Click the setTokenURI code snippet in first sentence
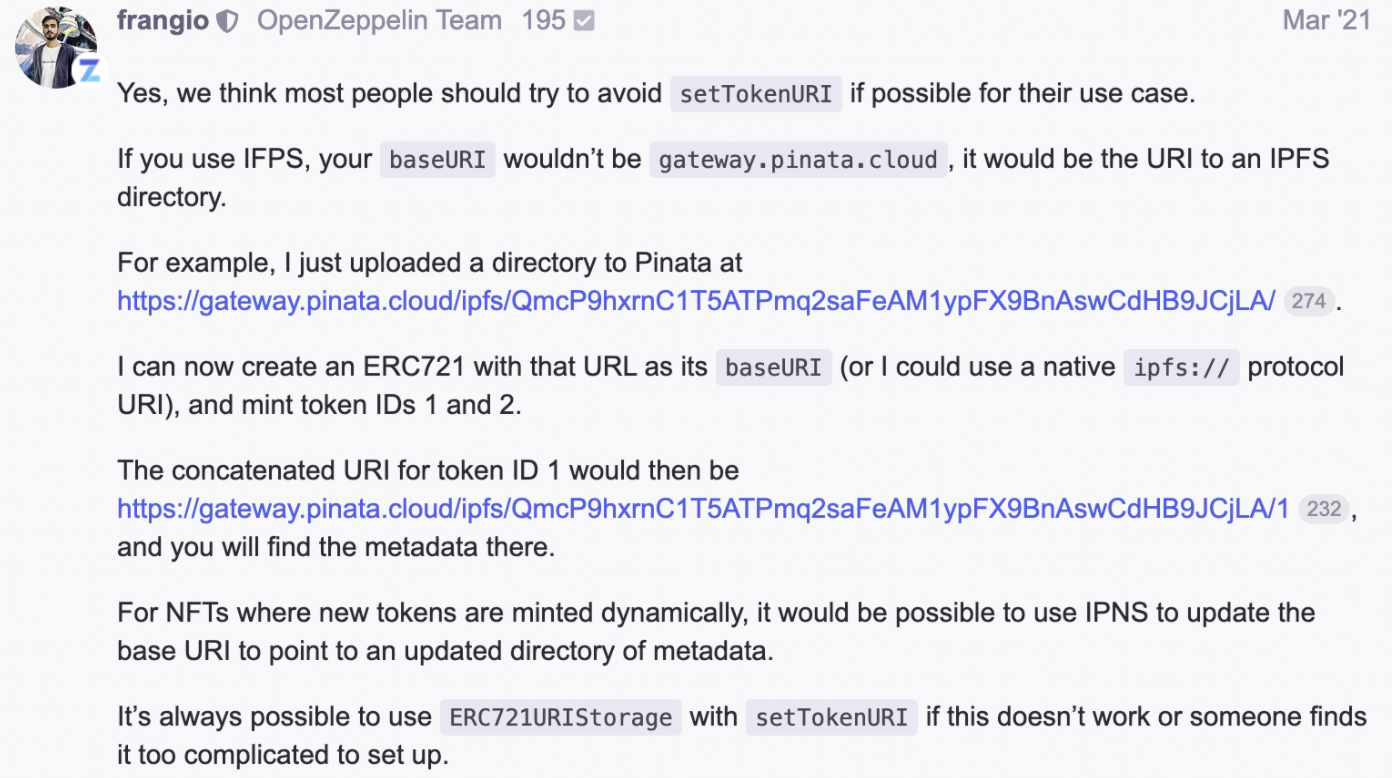 coord(755,94)
